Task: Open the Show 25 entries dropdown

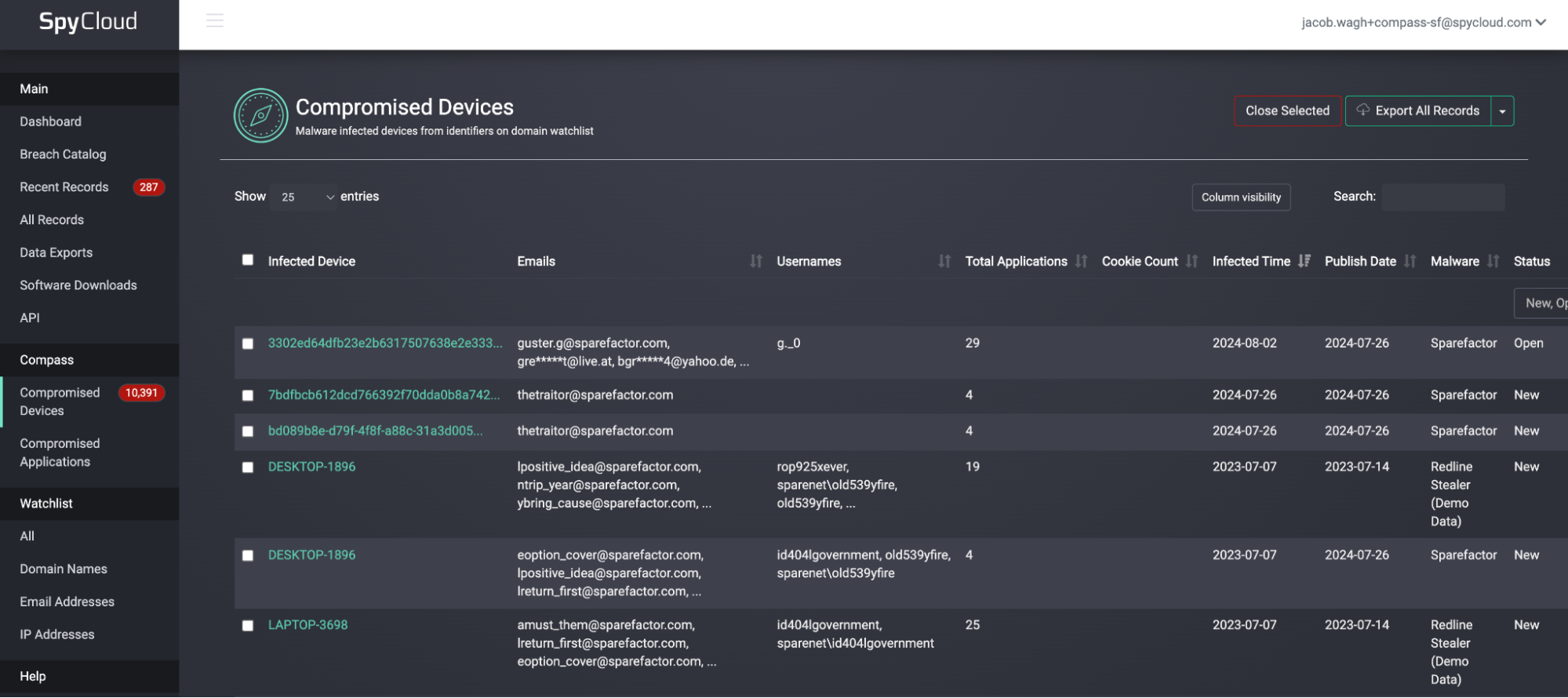Action: click(304, 197)
